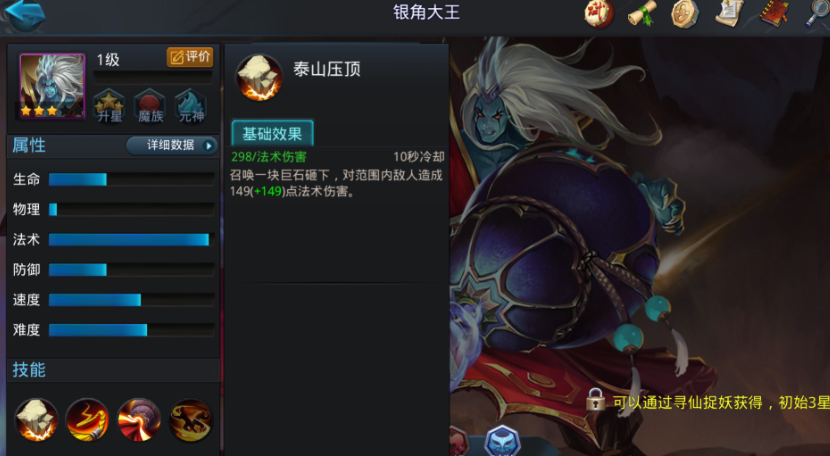Switch to the 基础效果 tab
The image size is (830, 456).
coord(272,133)
